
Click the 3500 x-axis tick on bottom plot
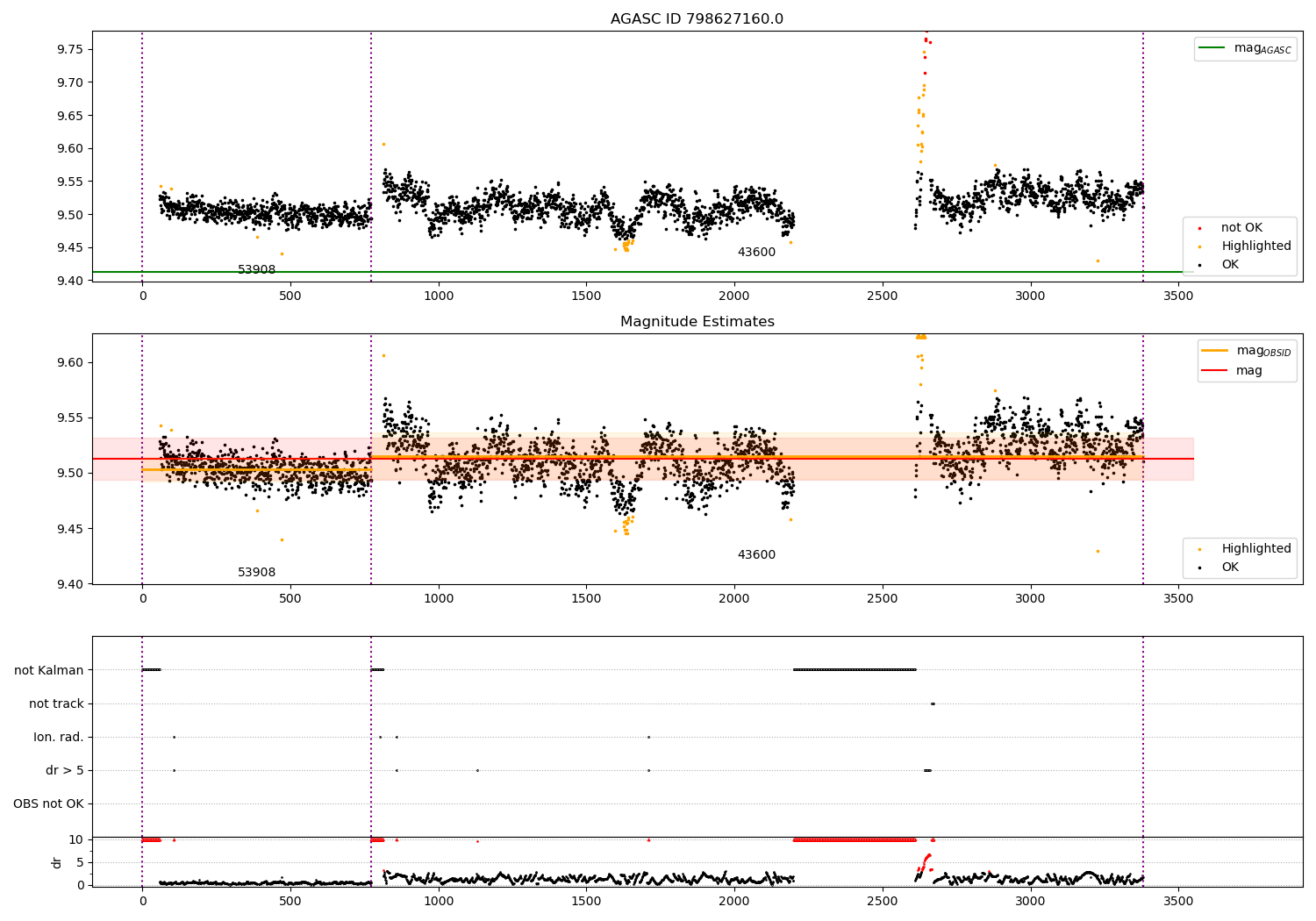click(1178, 901)
